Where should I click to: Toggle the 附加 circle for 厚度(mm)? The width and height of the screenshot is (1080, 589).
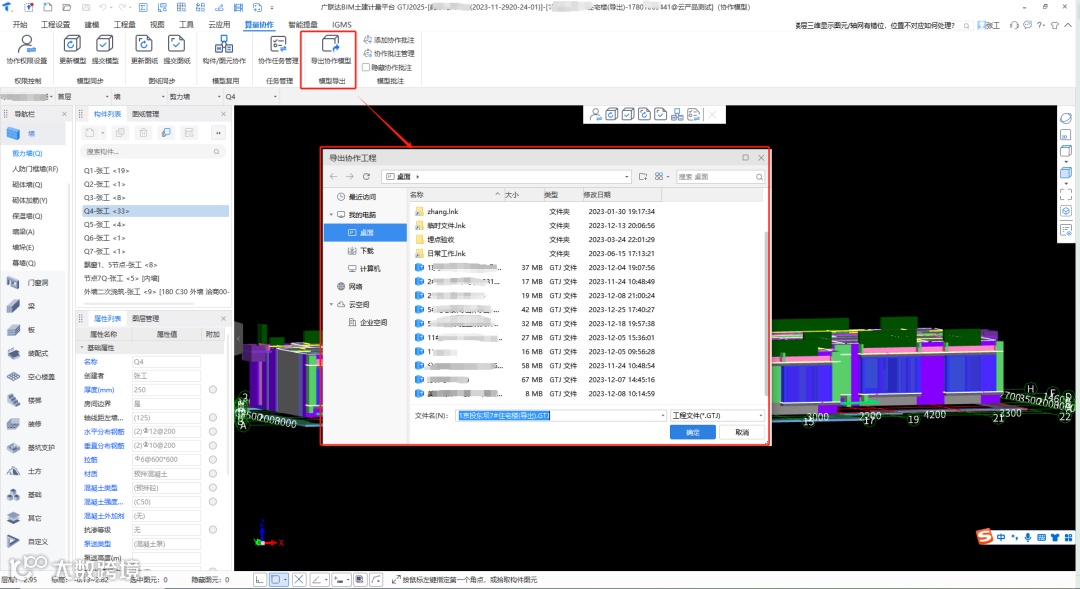click(x=213, y=390)
